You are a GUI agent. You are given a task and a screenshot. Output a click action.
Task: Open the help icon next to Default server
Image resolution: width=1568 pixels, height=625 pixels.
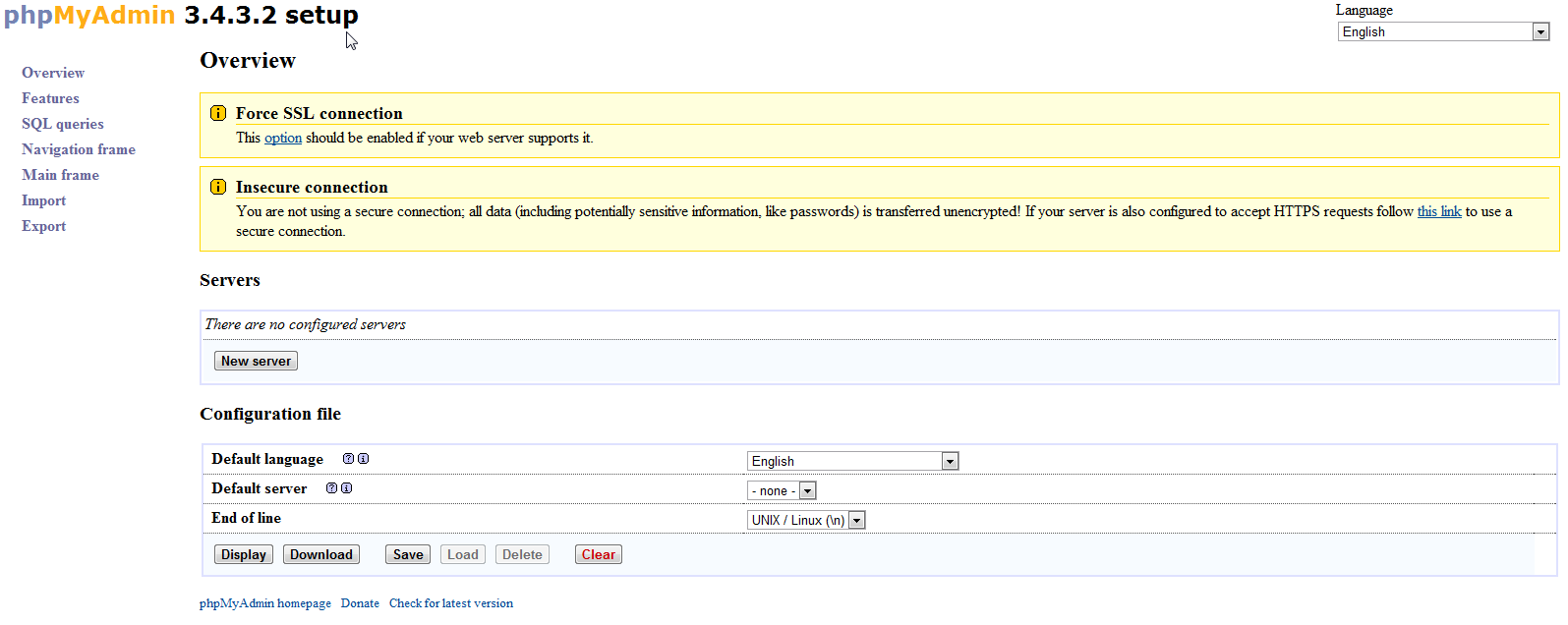click(331, 488)
